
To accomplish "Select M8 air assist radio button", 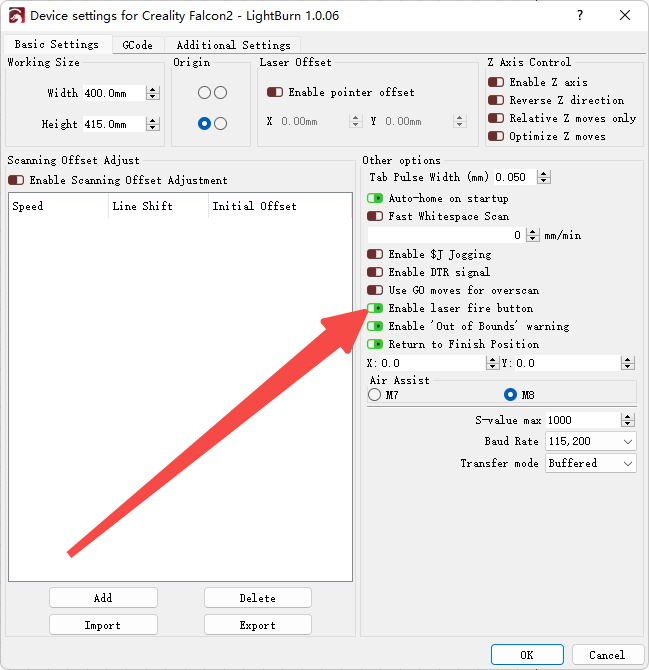I will click(x=510, y=394).
